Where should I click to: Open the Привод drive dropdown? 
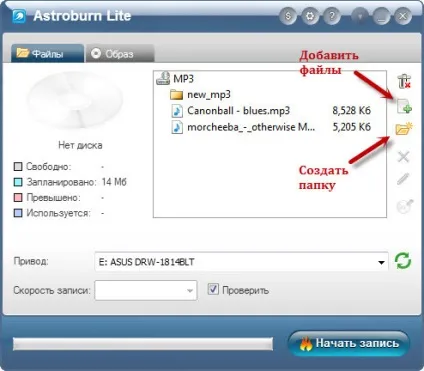tap(241, 262)
